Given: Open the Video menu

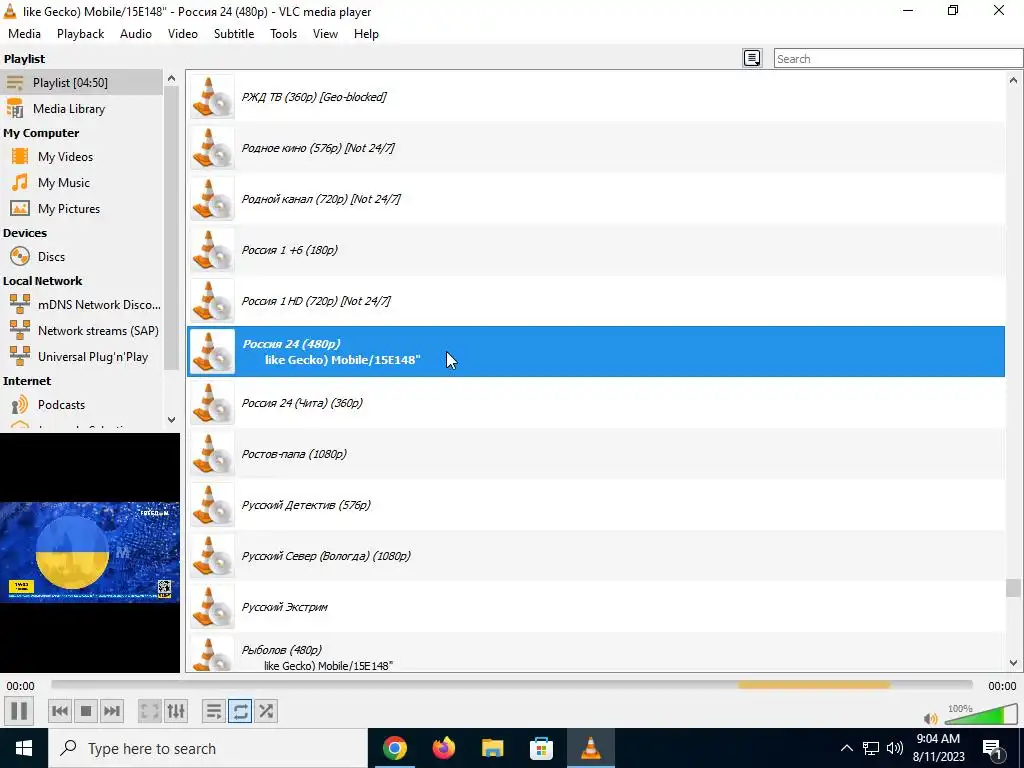Looking at the screenshot, I should coord(183,34).
